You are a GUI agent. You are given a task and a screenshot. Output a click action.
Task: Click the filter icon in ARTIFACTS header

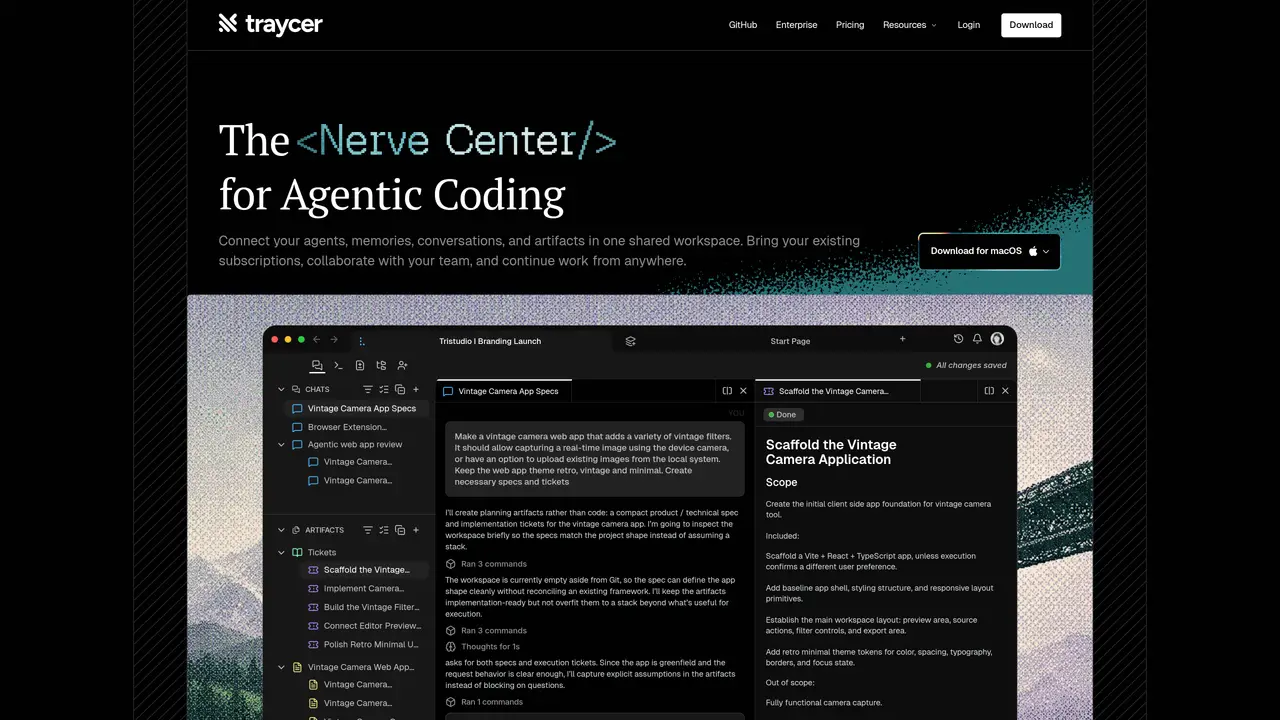[x=367, y=530]
